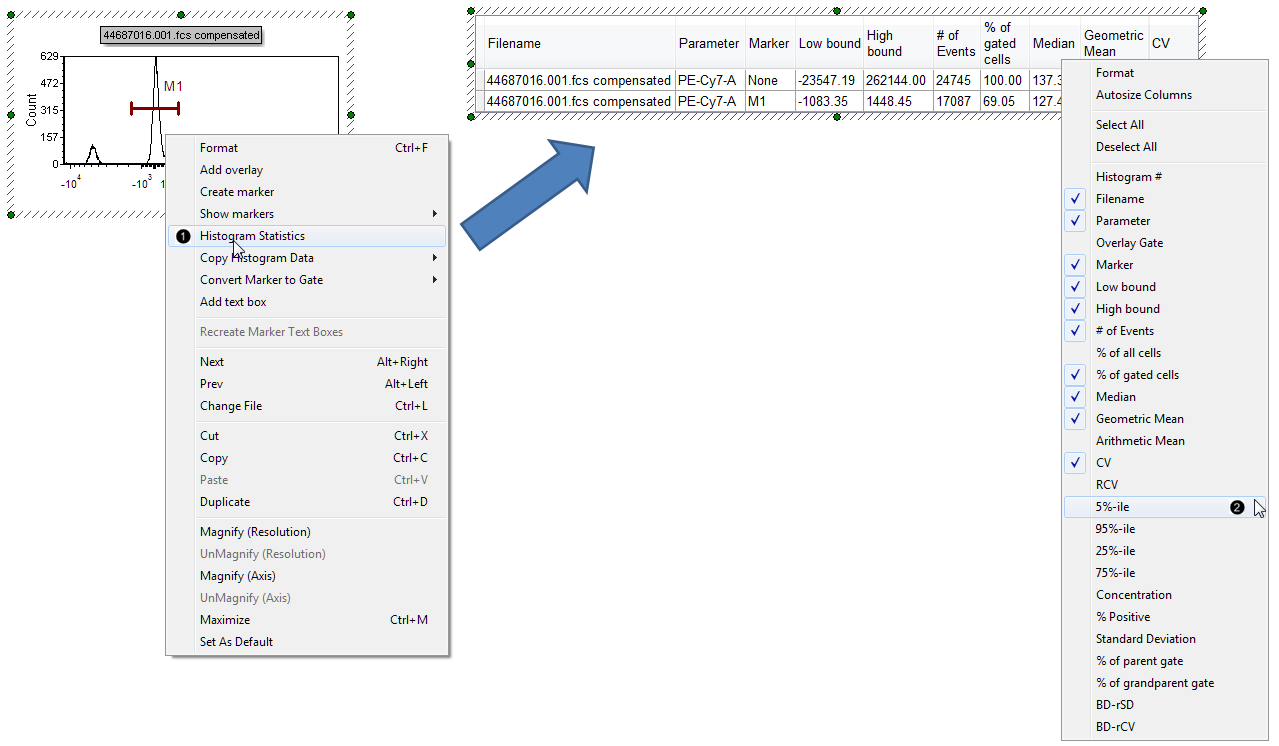
Task: Enable Standard Deviation column
Action: [x=1146, y=639]
